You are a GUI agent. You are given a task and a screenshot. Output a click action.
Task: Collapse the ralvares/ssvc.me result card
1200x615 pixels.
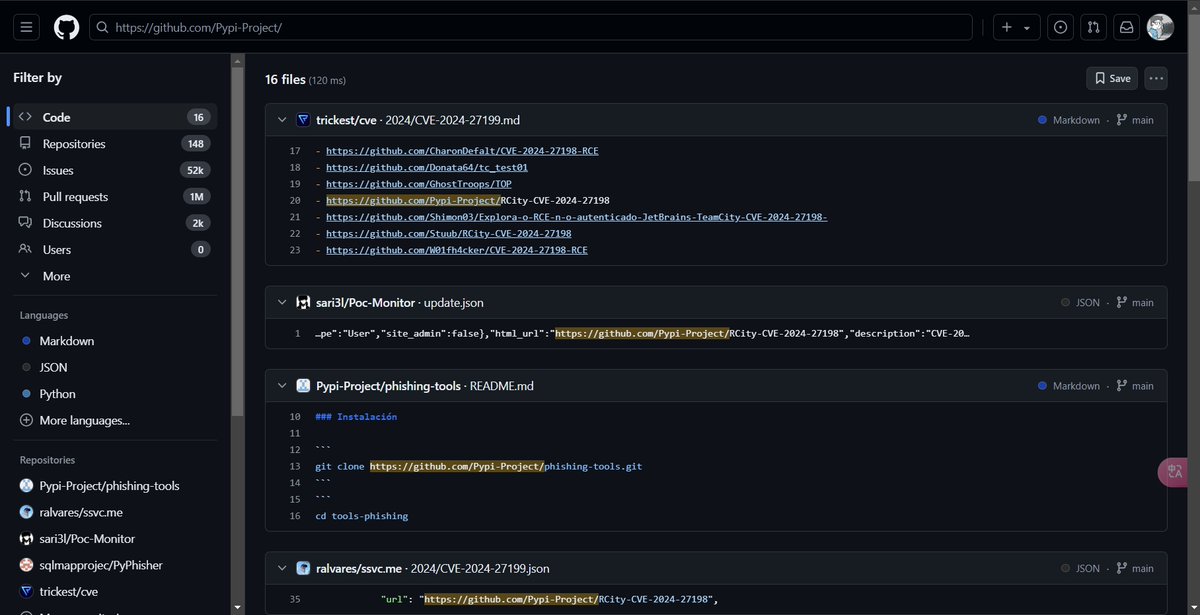click(282, 568)
